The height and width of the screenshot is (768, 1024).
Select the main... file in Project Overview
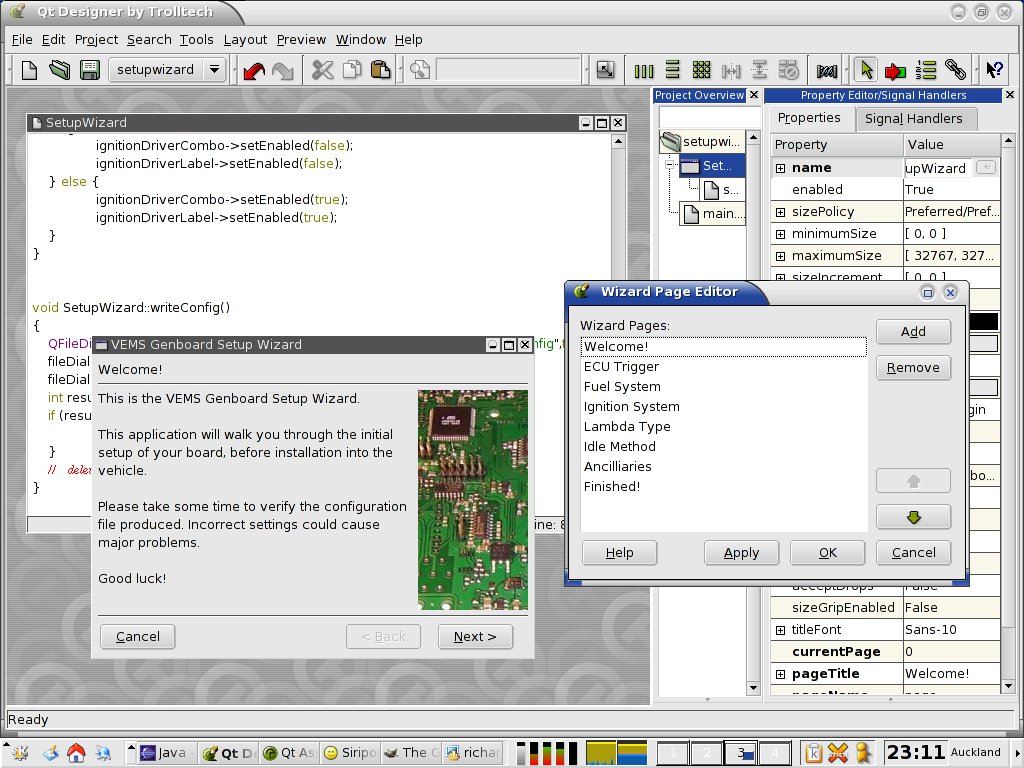[x=712, y=214]
